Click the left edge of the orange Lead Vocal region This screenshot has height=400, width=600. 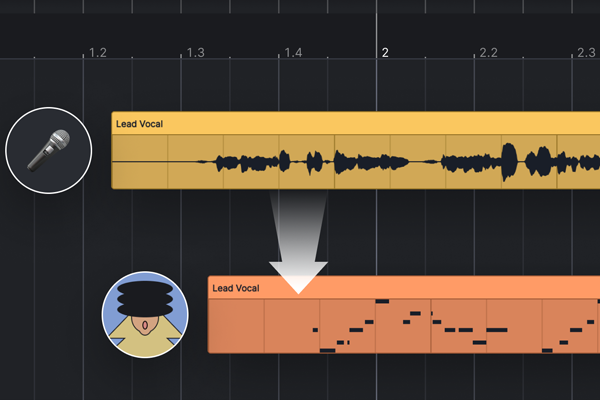(209, 314)
